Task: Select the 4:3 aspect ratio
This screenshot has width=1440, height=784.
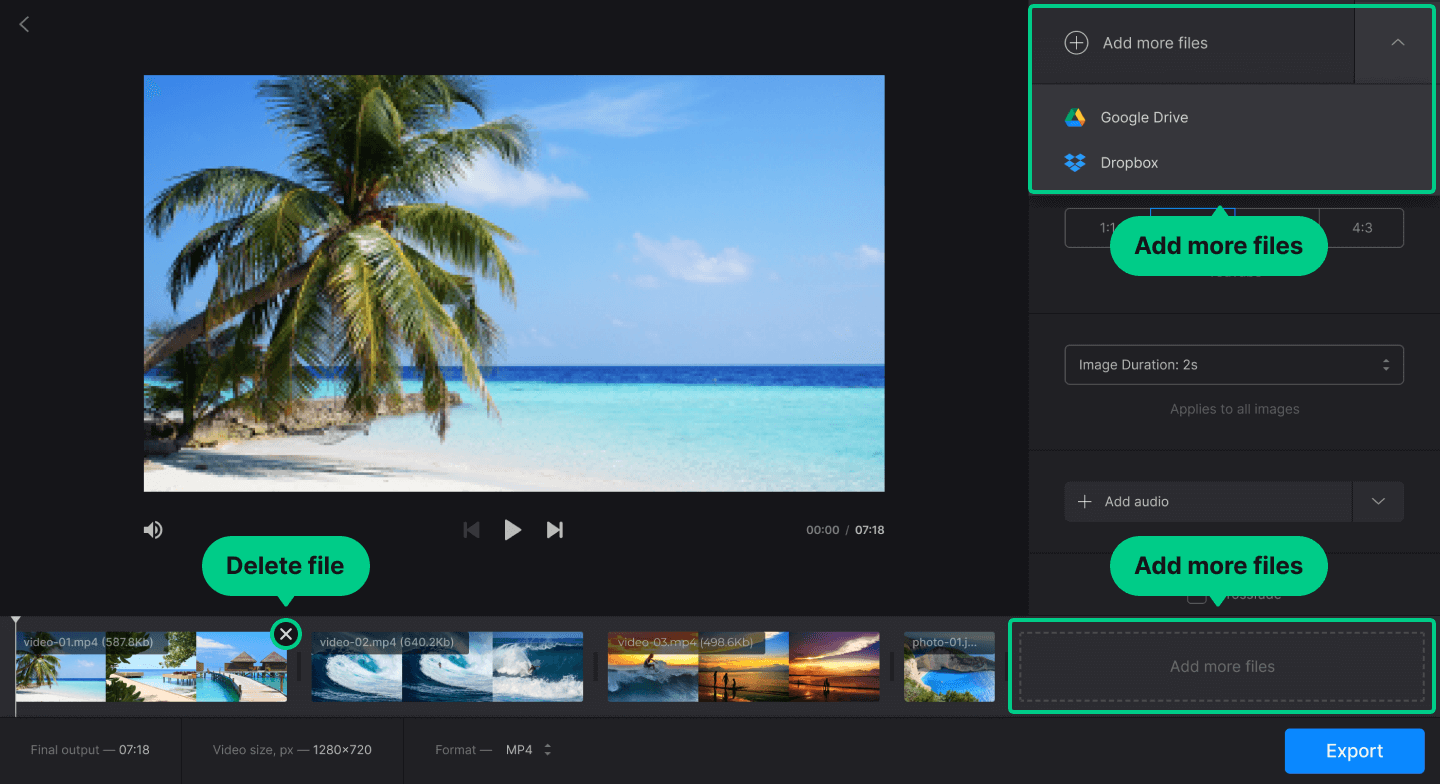Action: (1362, 228)
